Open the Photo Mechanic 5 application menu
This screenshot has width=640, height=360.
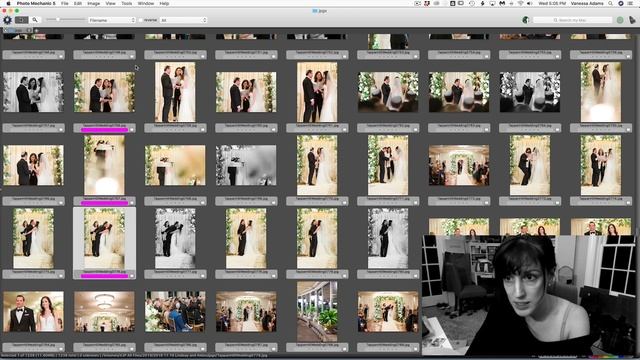(x=36, y=3)
